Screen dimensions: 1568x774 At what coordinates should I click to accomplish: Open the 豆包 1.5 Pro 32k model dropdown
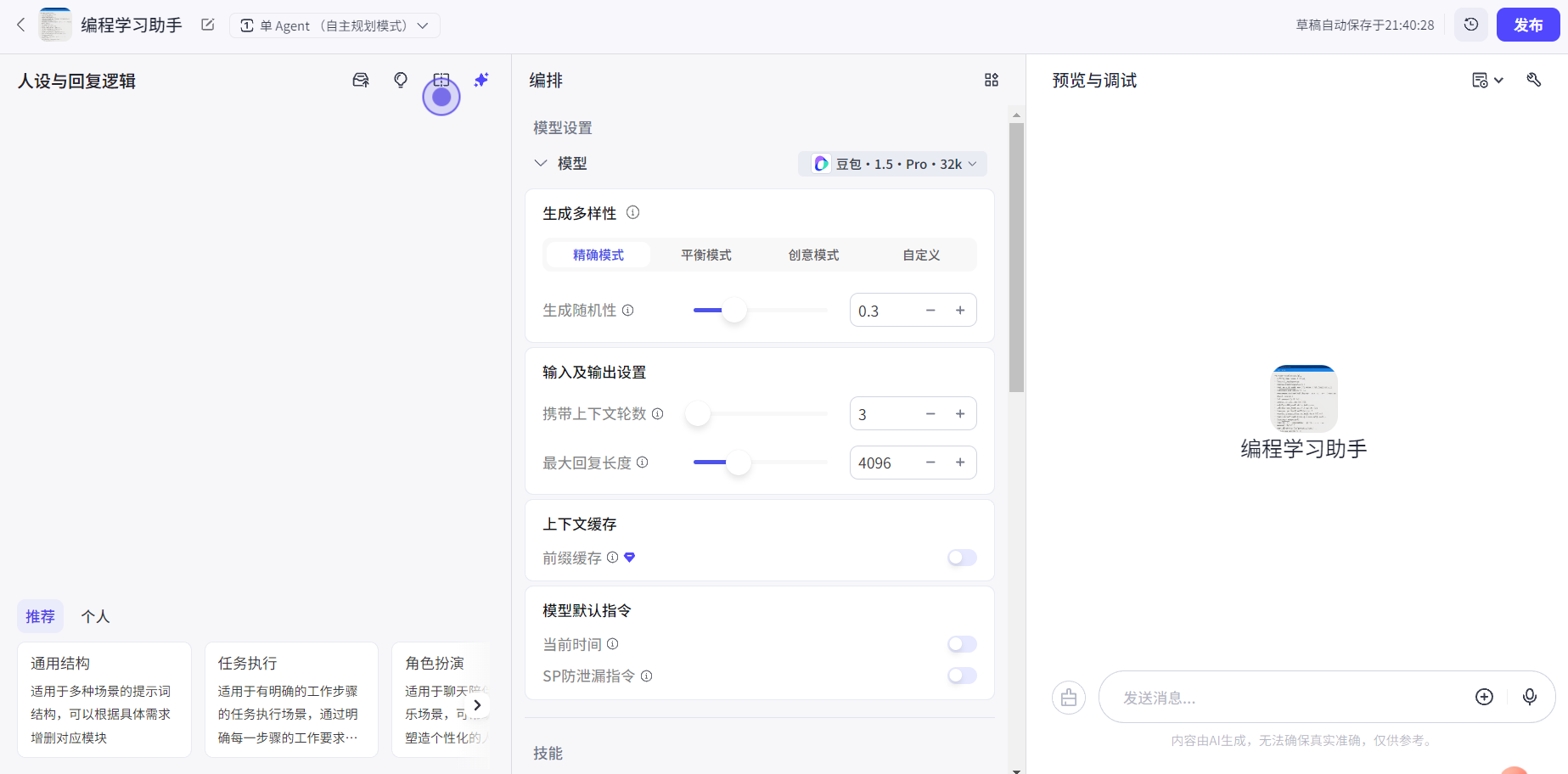(x=892, y=164)
